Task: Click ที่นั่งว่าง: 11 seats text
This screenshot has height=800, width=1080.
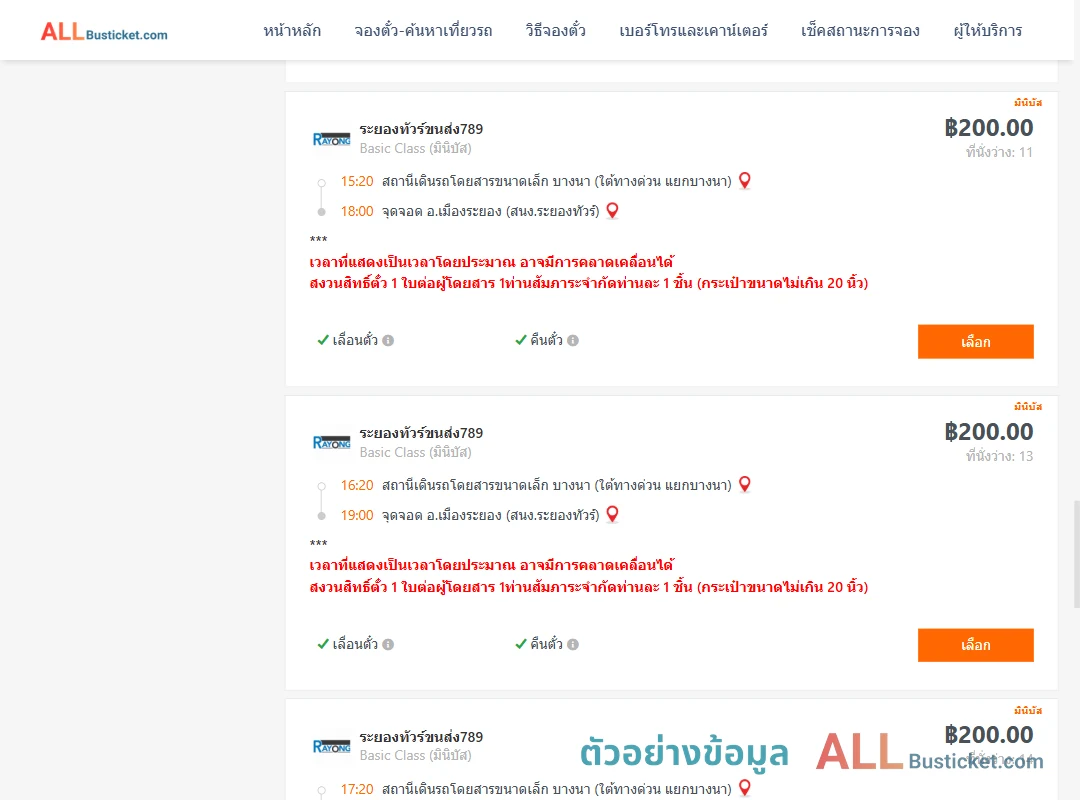Action: tap(999, 152)
